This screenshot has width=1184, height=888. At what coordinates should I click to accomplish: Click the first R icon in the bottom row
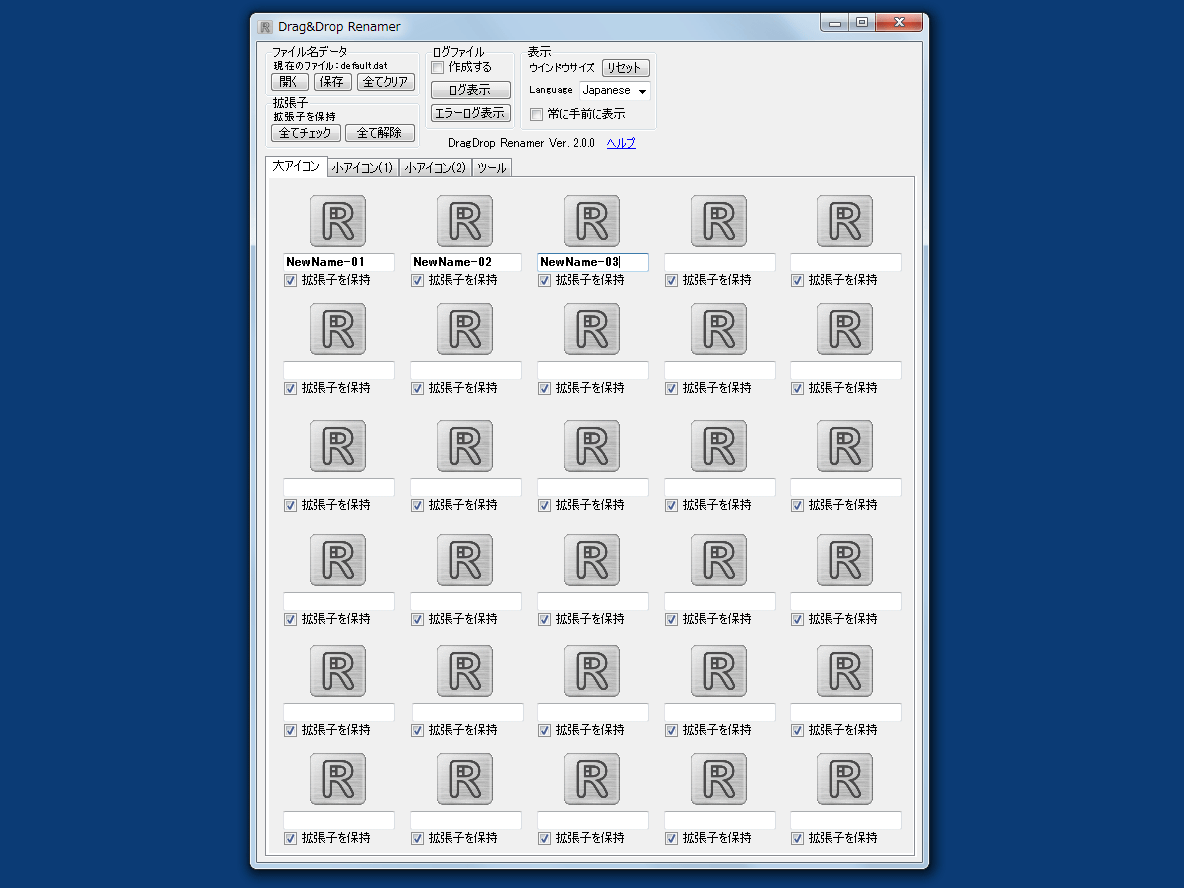click(338, 779)
